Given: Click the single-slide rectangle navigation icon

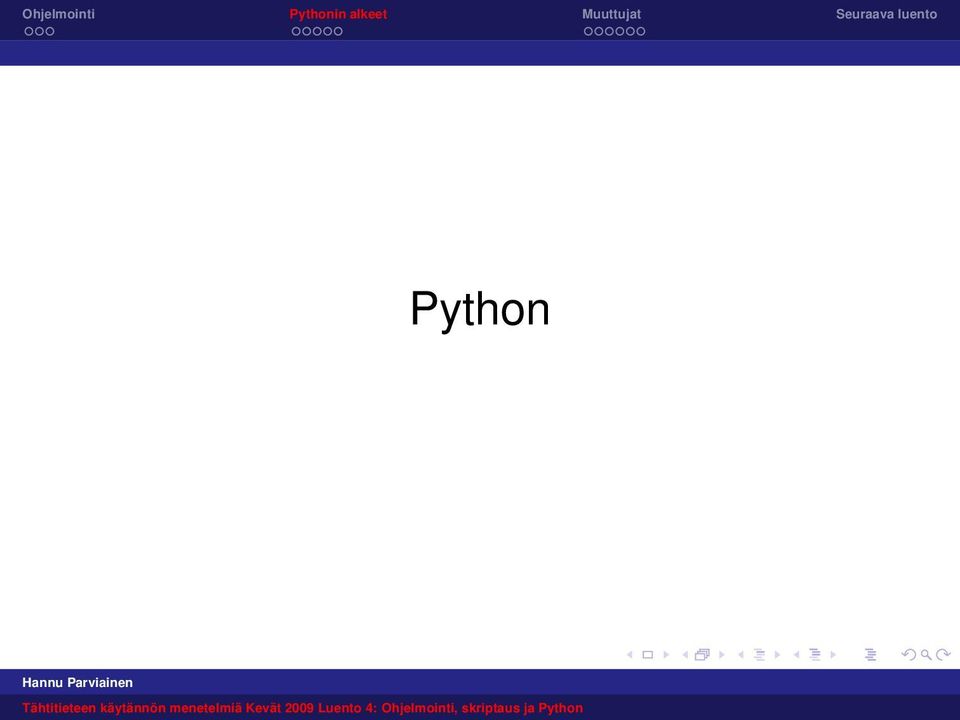Looking at the screenshot, I should point(648,655).
